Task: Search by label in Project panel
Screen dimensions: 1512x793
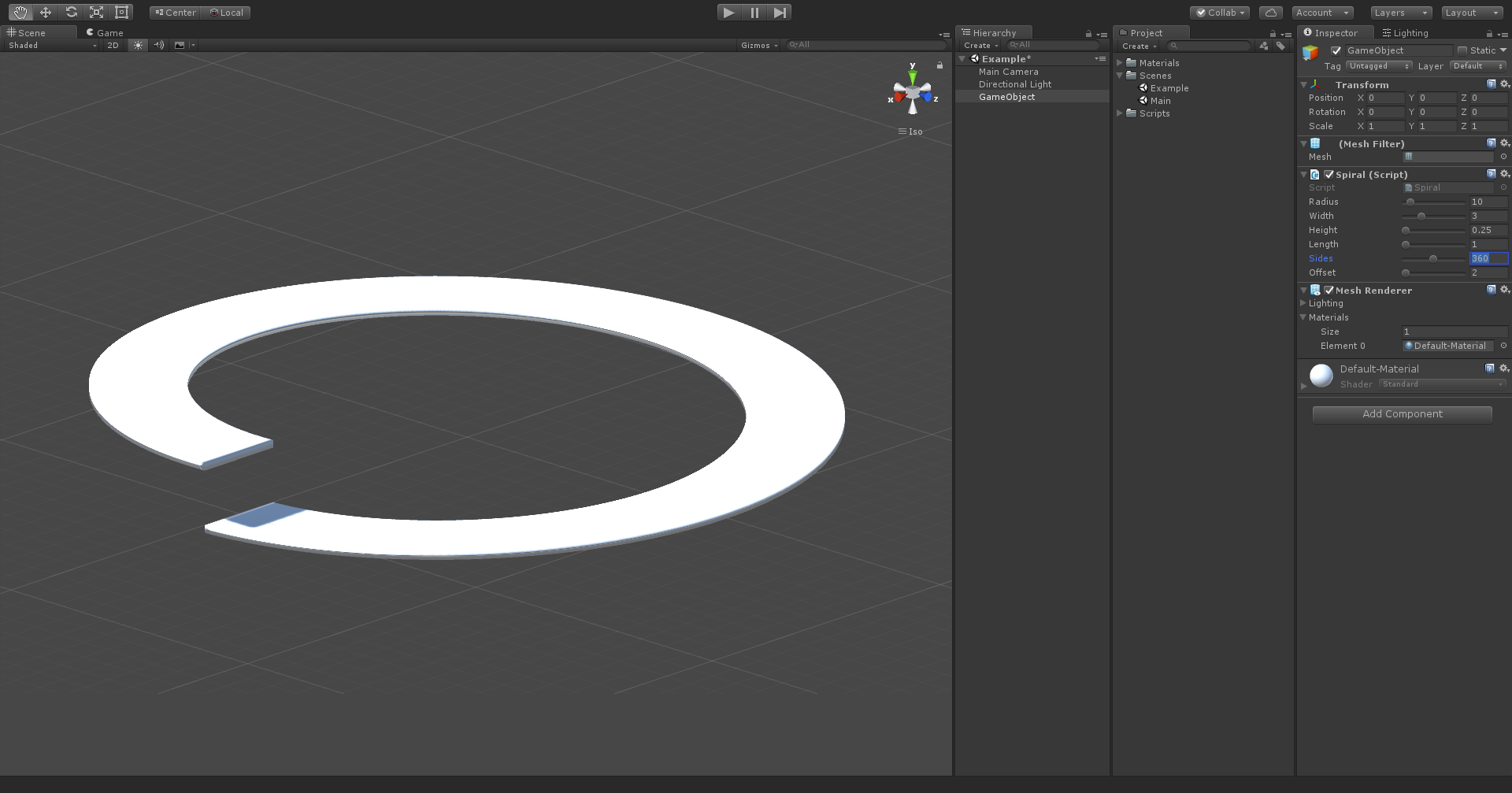Action: pyautogui.click(x=1280, y=46)
